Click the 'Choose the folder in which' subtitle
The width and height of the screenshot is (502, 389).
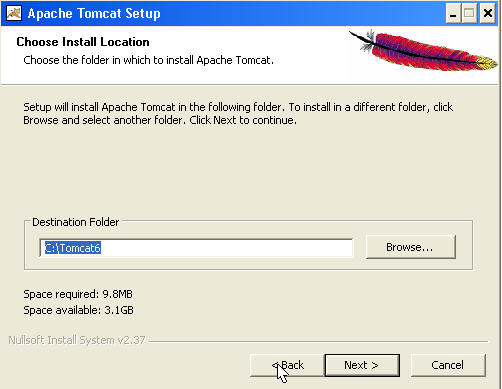(148, 60)
